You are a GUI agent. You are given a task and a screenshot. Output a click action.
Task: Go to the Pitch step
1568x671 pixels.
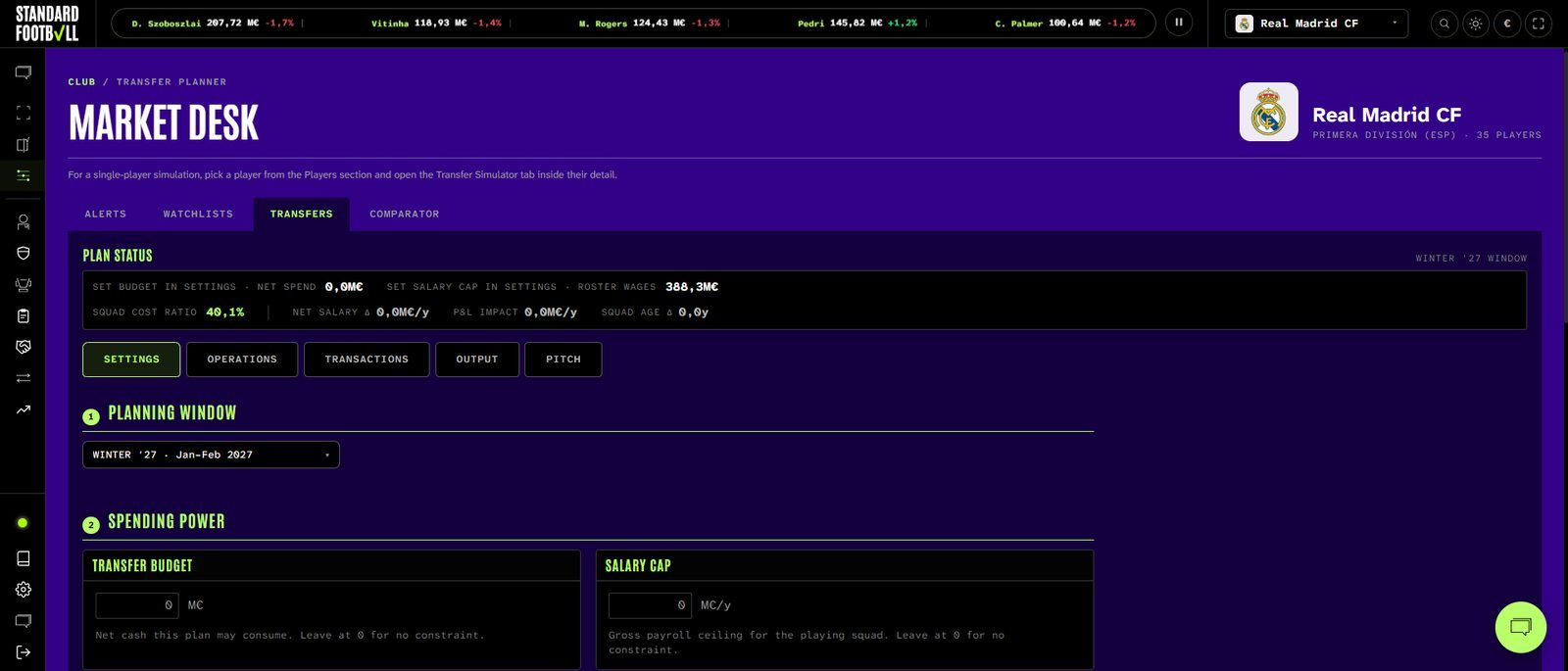coord(563,359)
